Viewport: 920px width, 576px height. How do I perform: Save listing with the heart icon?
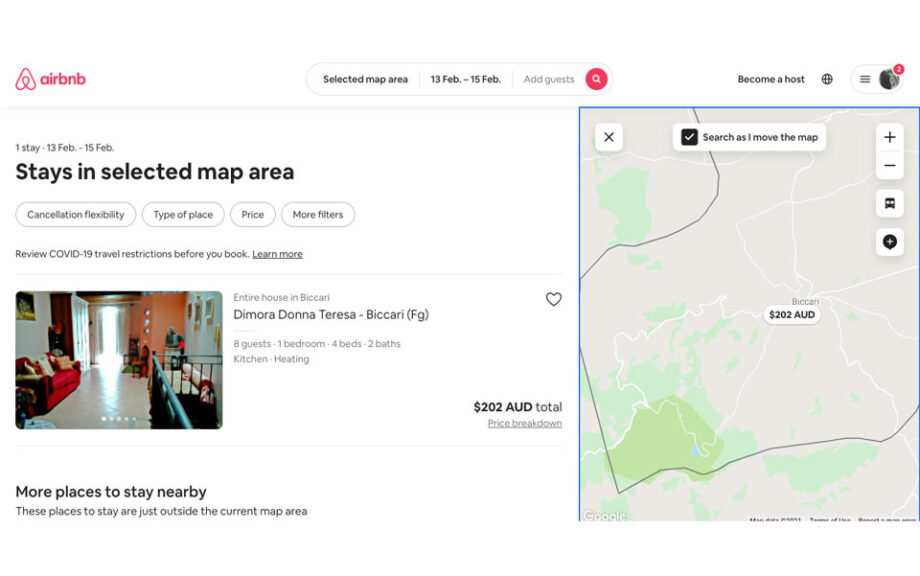tap(553, 299)
